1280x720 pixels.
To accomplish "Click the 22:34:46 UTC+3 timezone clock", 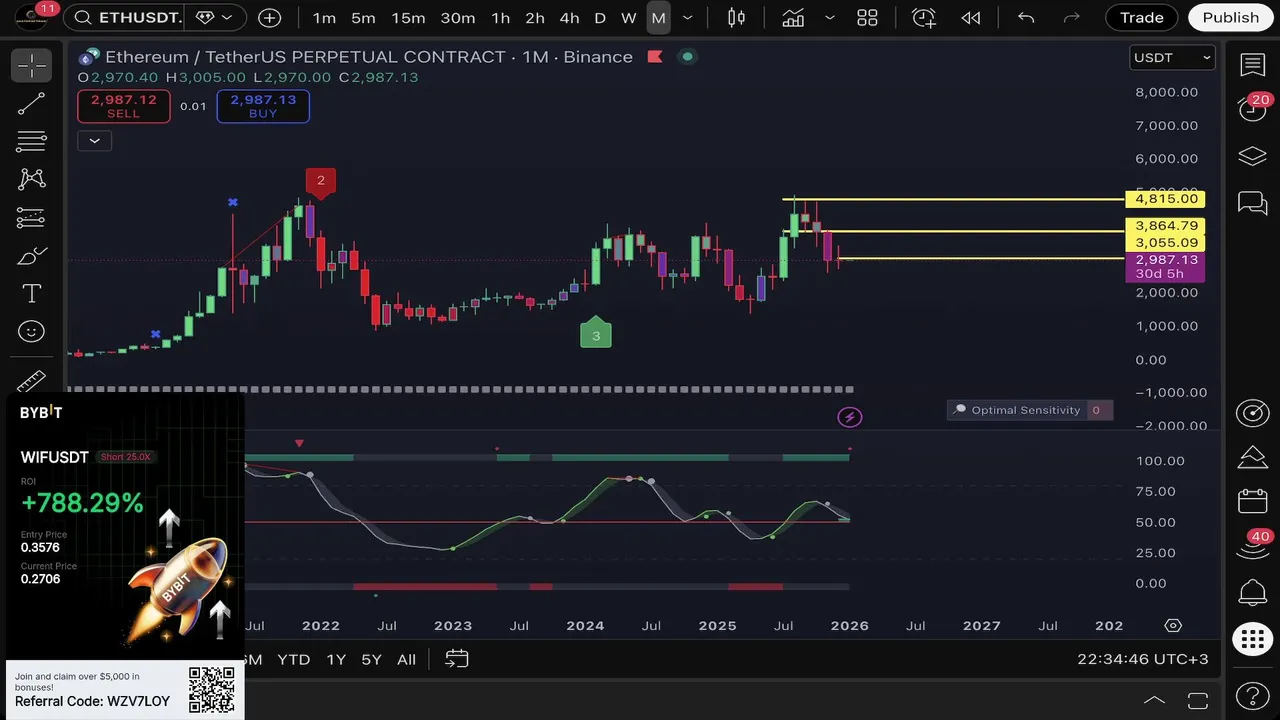I will tap(1143, 659).
